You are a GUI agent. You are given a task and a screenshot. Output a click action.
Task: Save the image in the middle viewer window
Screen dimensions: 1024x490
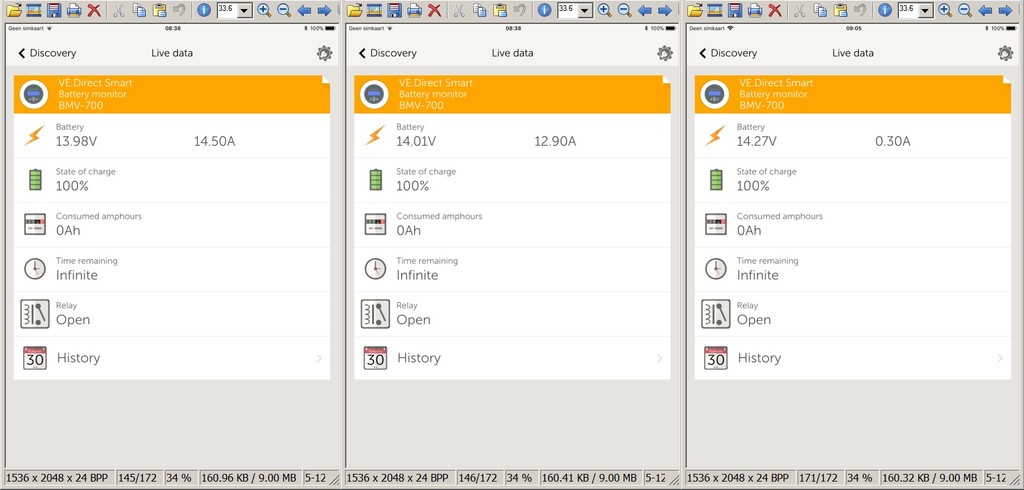pyautogui.click(x=394, y=10)
